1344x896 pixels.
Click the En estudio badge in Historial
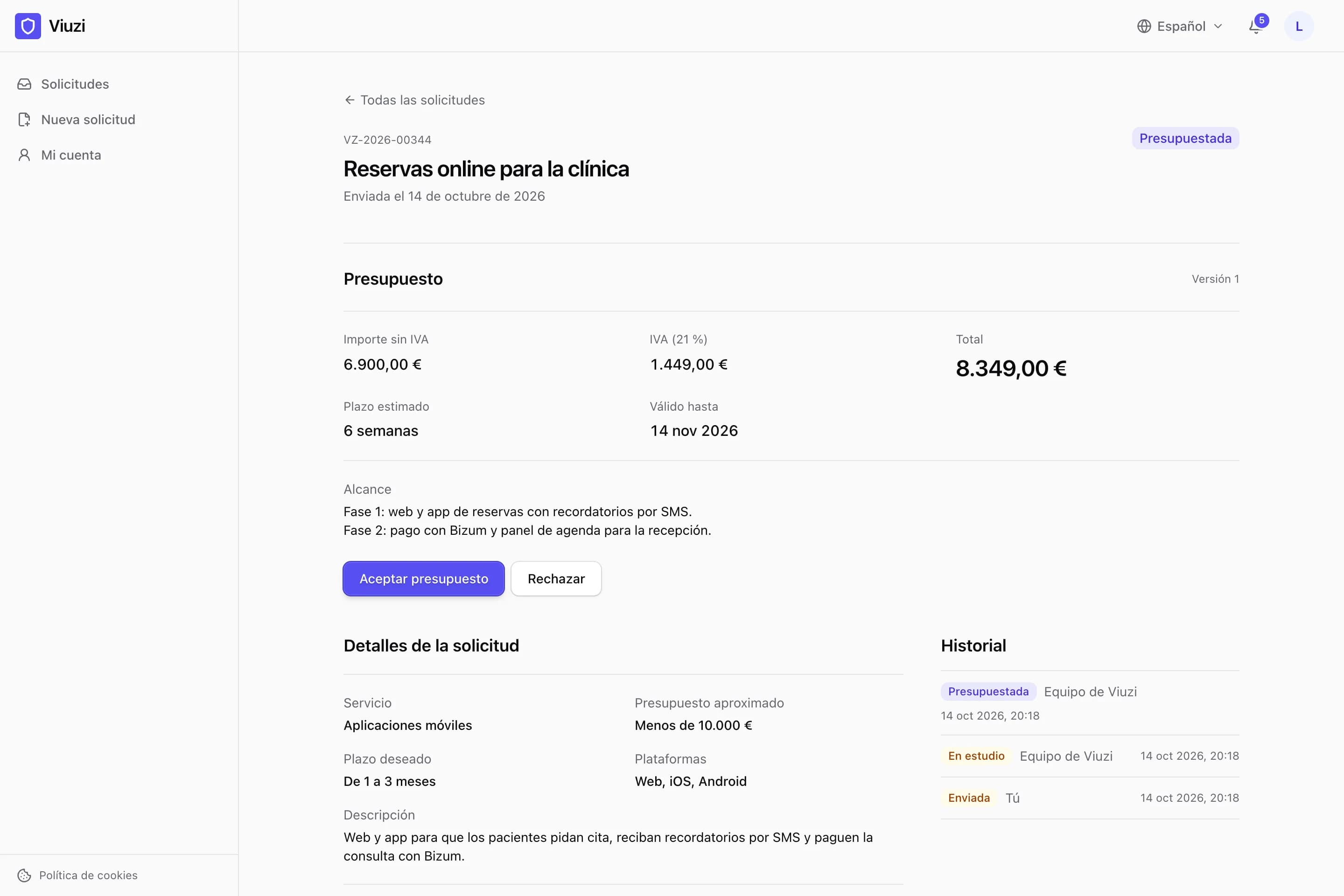(x=976, y=756)
